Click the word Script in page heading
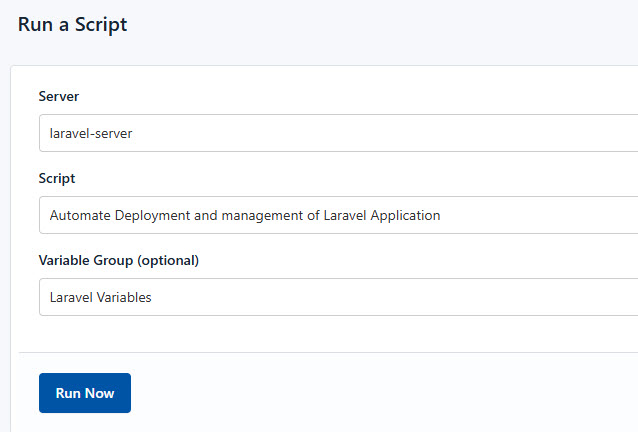638x432 pixels. point(103,24)
